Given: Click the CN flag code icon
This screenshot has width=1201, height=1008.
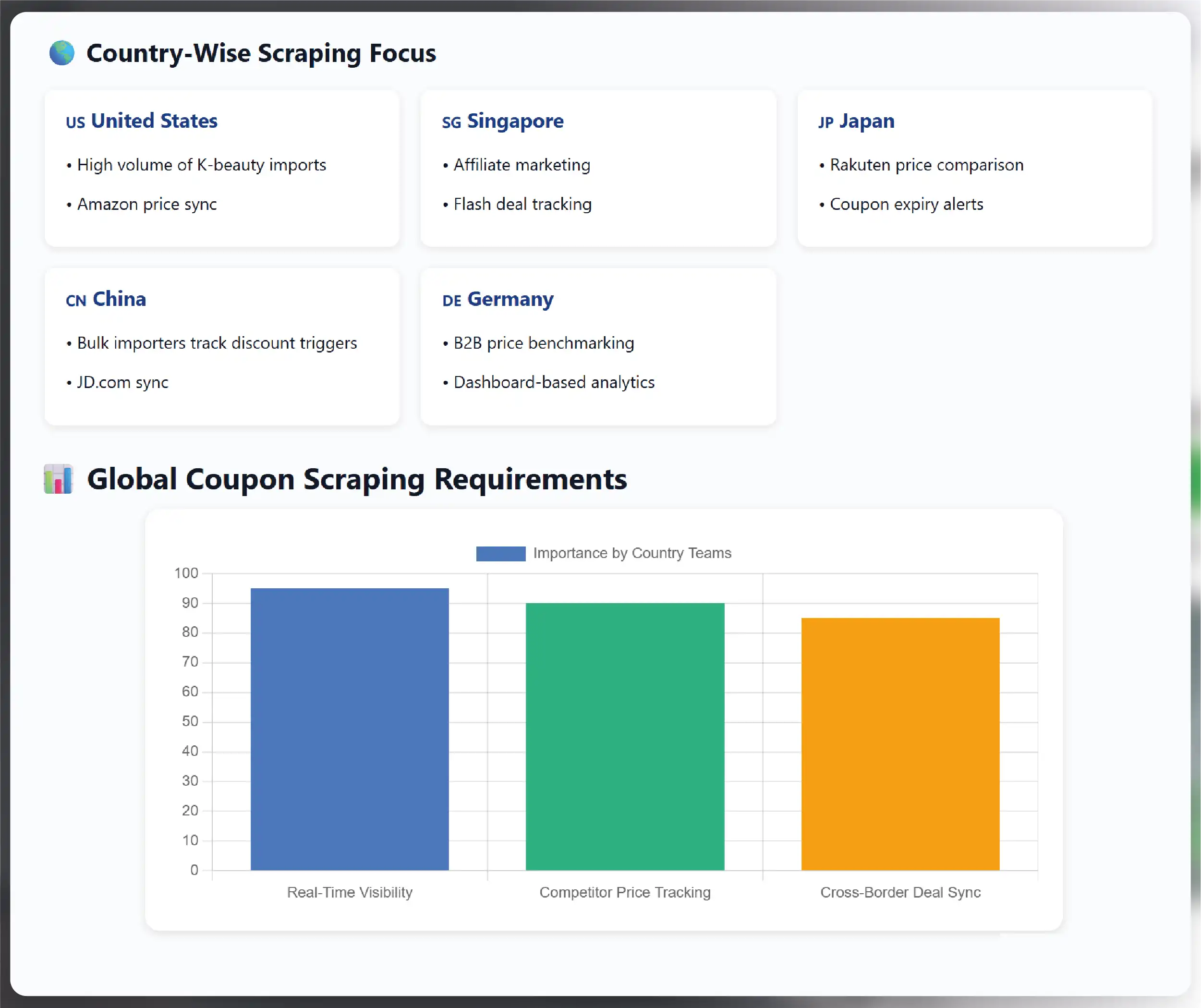Looking at the screenshot, I should [75, 300].
